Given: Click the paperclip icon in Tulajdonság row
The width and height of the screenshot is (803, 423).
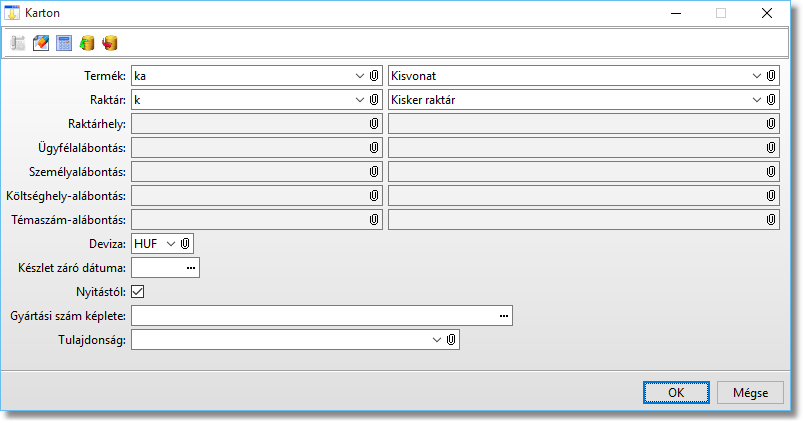Looking at the screenshot, I should point(452,340).
